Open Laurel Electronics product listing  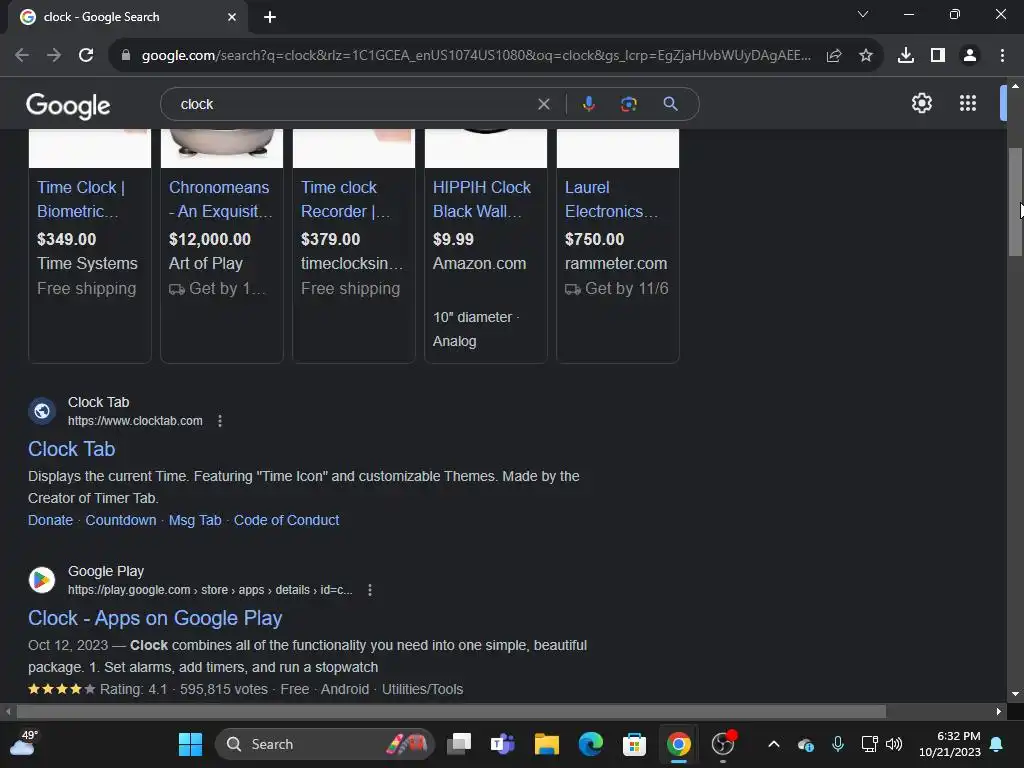tap(612, 199)
